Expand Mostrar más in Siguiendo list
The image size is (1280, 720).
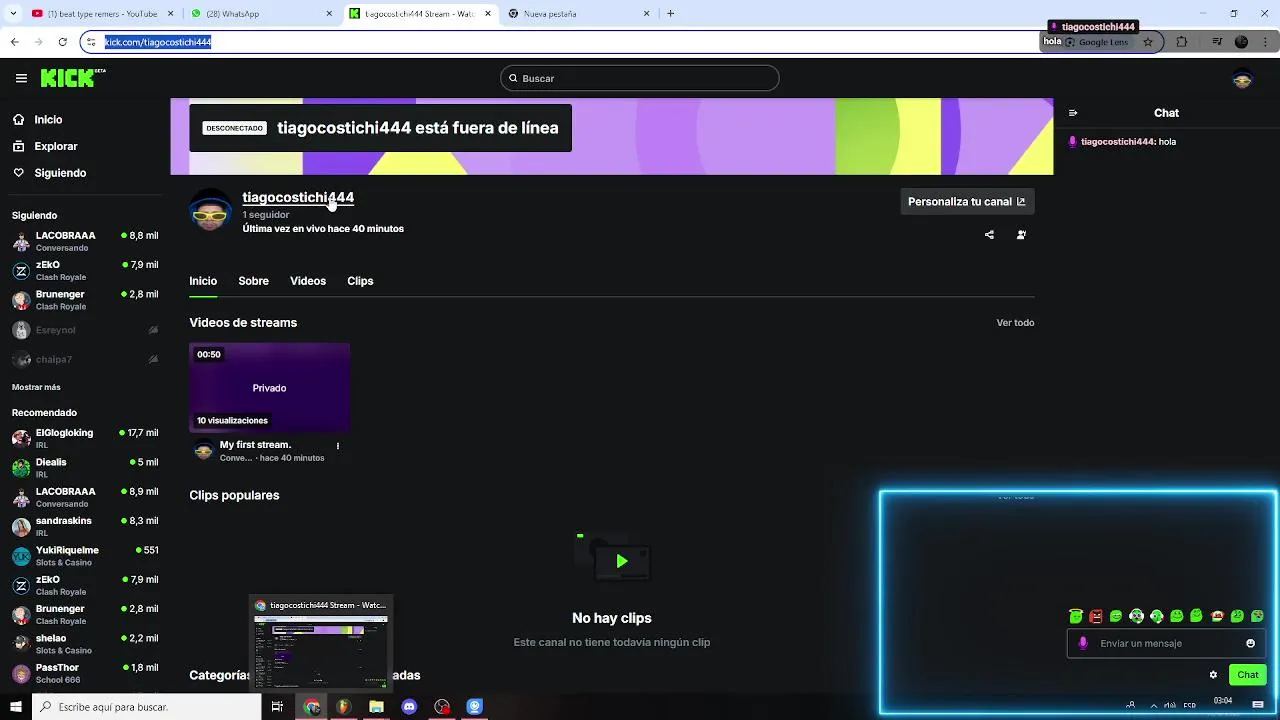point(36,387)
